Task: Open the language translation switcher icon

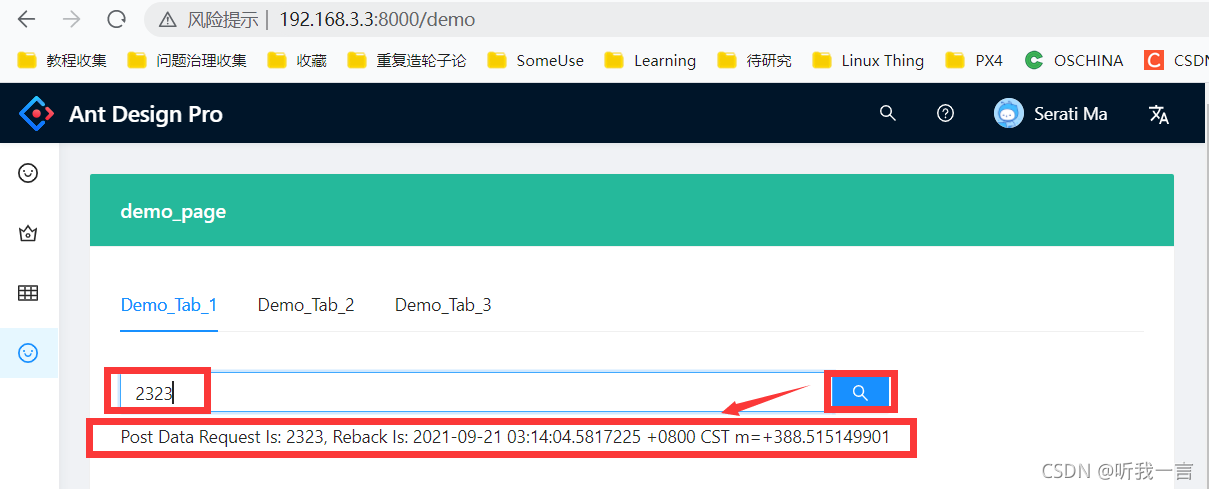Action: tap(1159, 114)
